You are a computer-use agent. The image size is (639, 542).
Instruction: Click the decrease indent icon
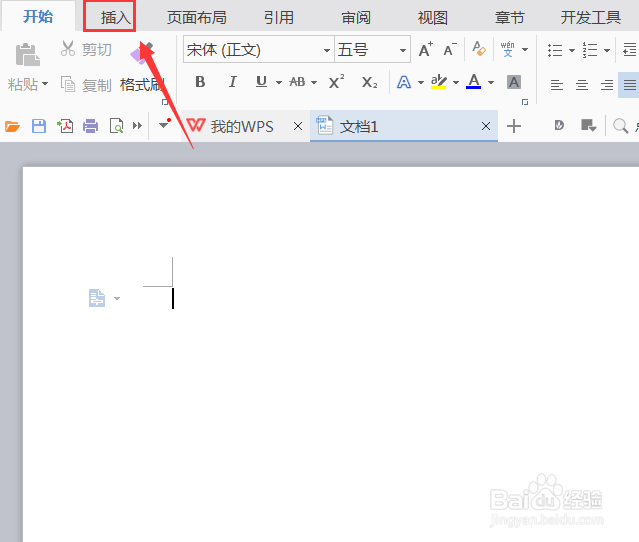tap(630, 50)
